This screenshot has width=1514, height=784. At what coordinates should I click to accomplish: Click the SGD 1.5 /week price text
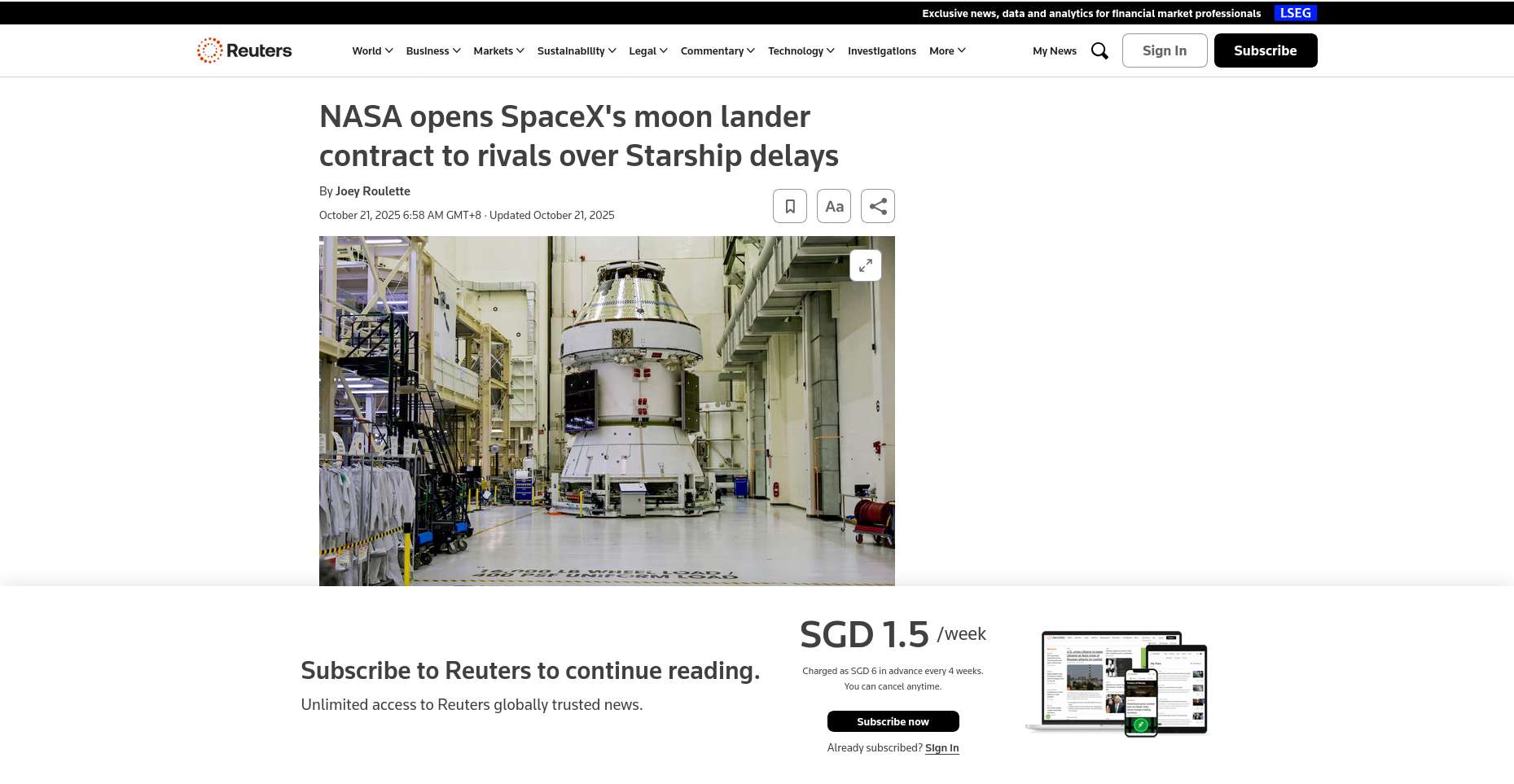point(893,634)
